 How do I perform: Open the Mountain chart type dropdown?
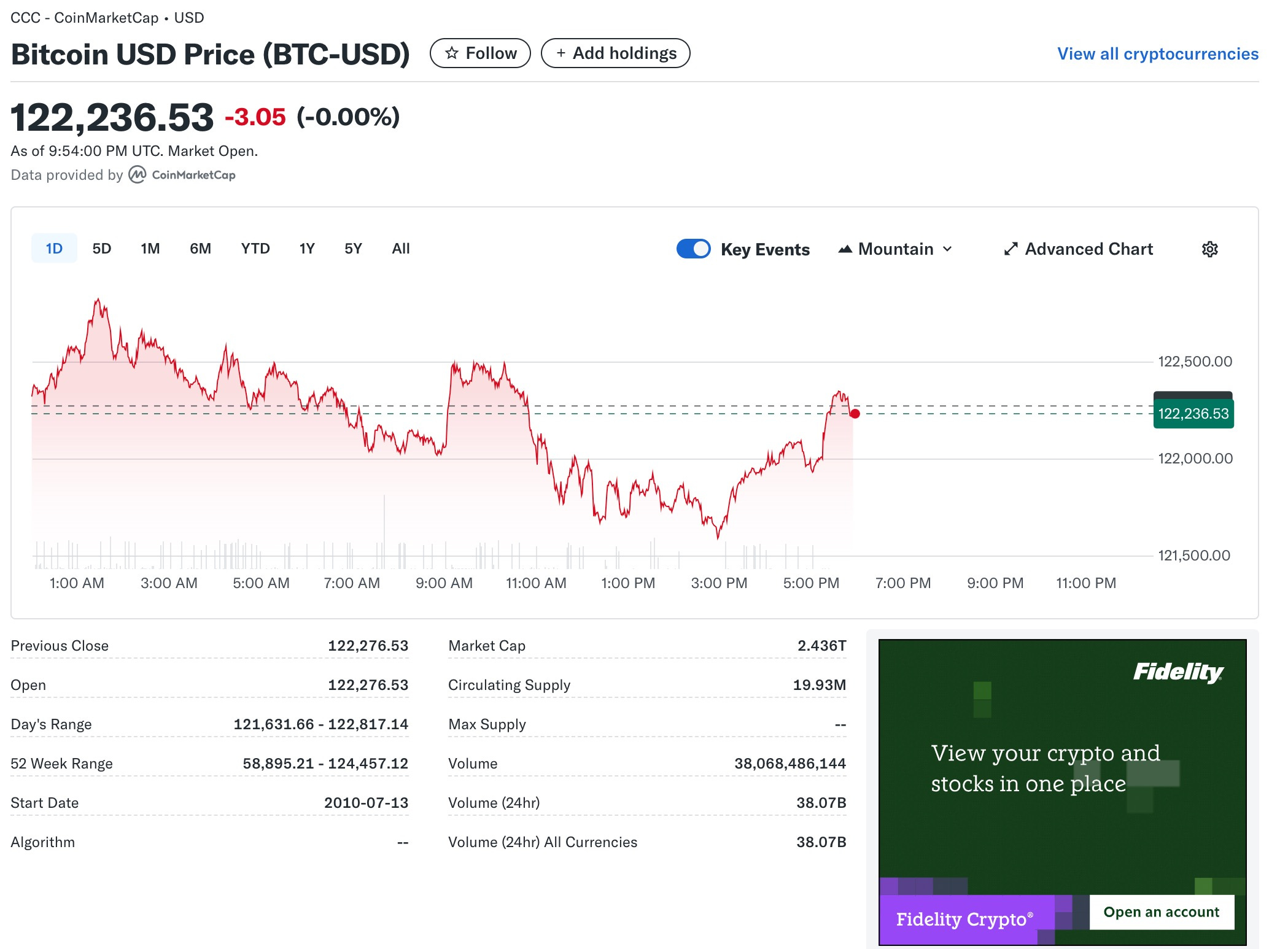click(896, 249)
